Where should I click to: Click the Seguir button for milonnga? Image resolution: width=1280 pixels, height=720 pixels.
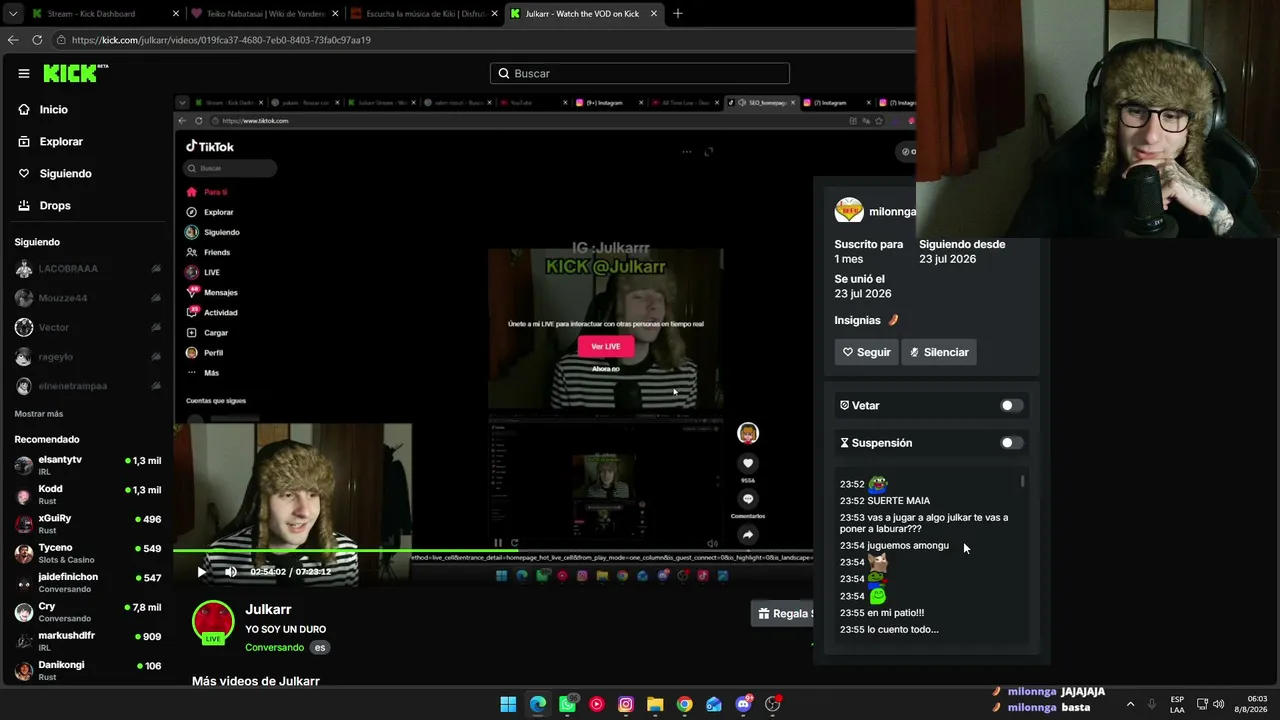click(x=866, y=352)
